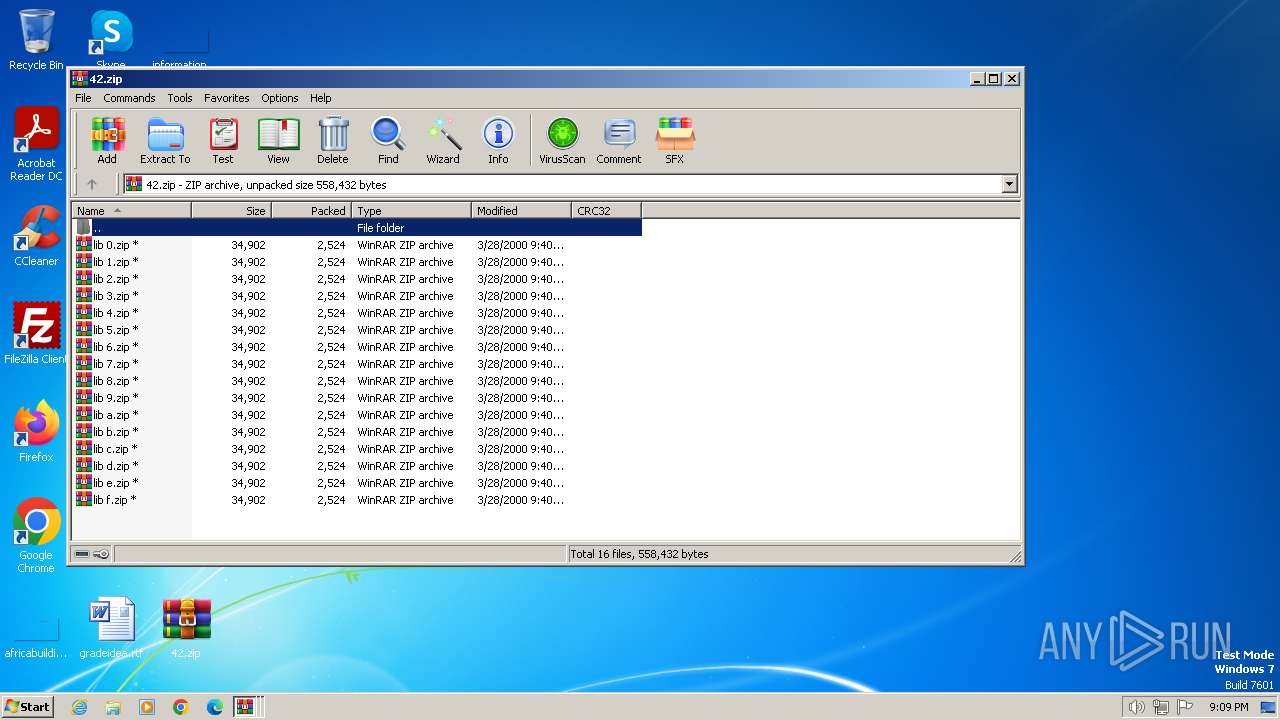The image size is (1280, 720).
Task: Select lib 9.zip in the list
Action: [357, 398]
